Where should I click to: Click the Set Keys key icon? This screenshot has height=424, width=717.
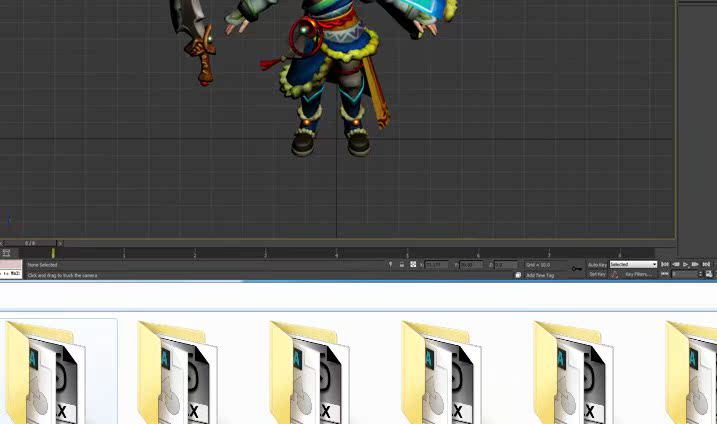point(577,268)
